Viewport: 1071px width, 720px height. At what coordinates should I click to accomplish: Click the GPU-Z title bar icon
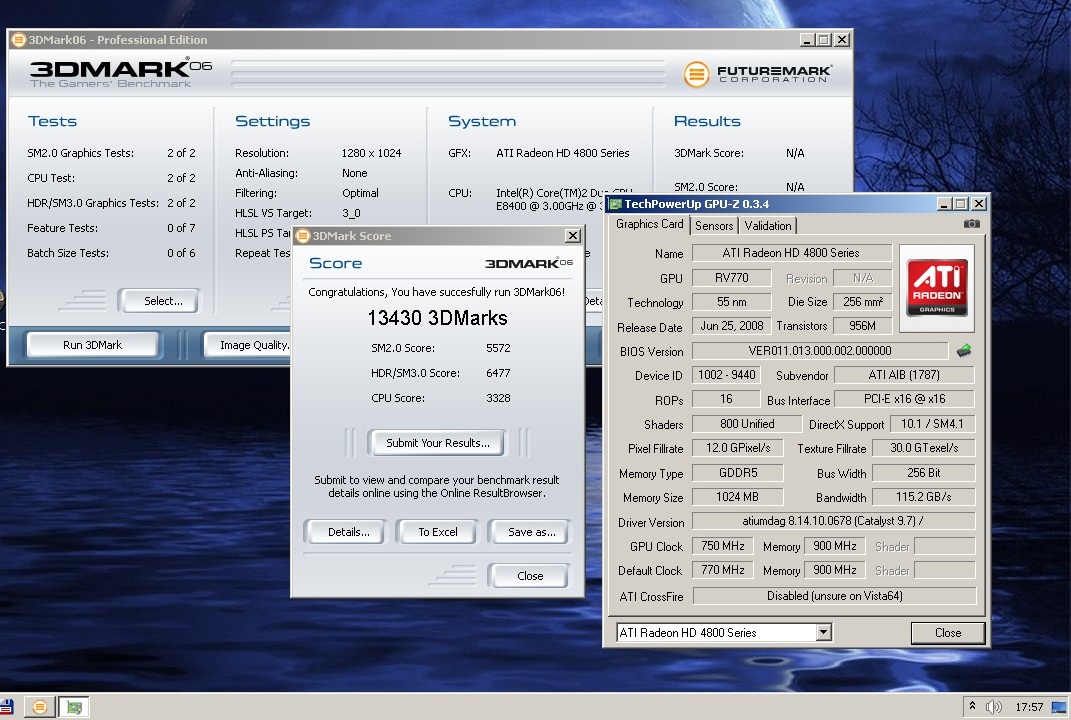tap(615, 204)
